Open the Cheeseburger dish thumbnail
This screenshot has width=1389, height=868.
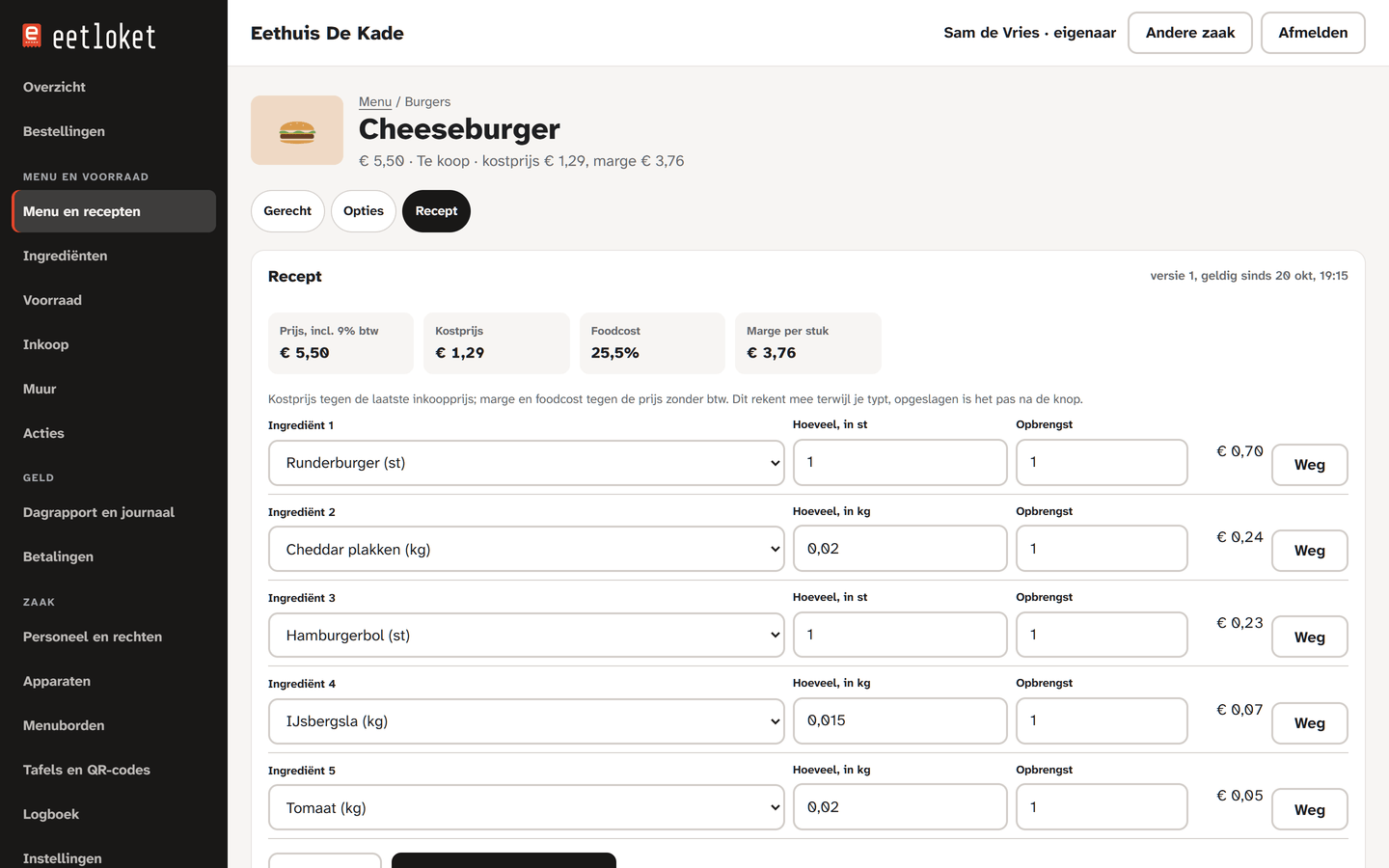(297, 130)
